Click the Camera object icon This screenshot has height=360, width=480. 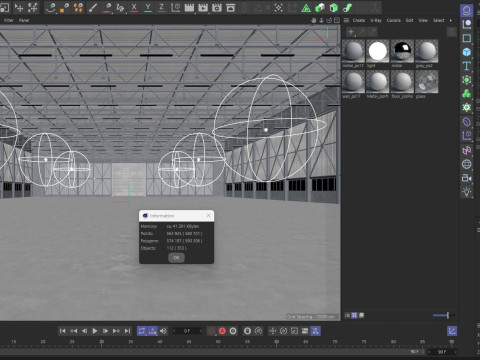pyautogui.click(x=467, y=178)
